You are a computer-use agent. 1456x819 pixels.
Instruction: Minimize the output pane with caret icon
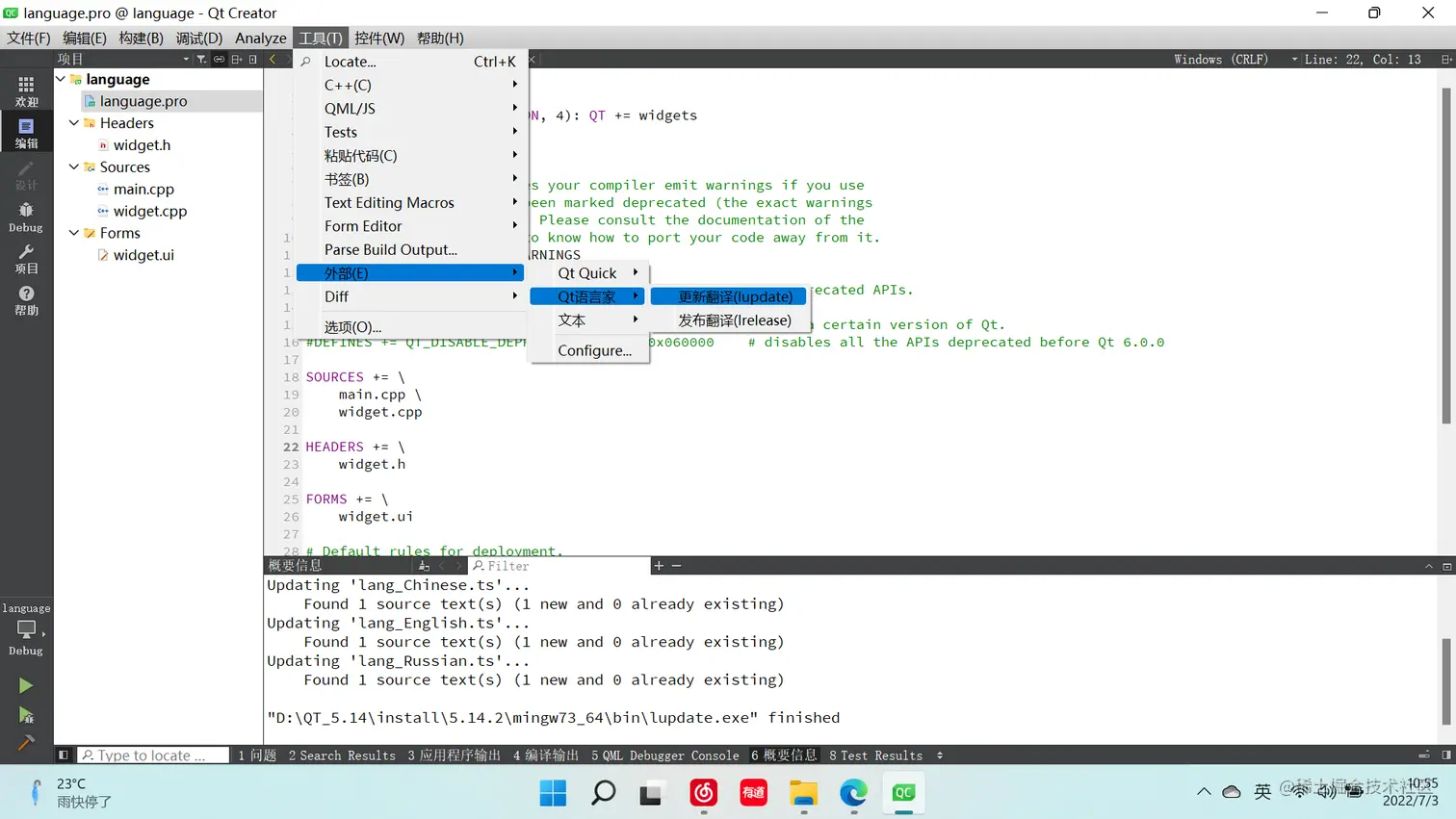coord(1429,567)
